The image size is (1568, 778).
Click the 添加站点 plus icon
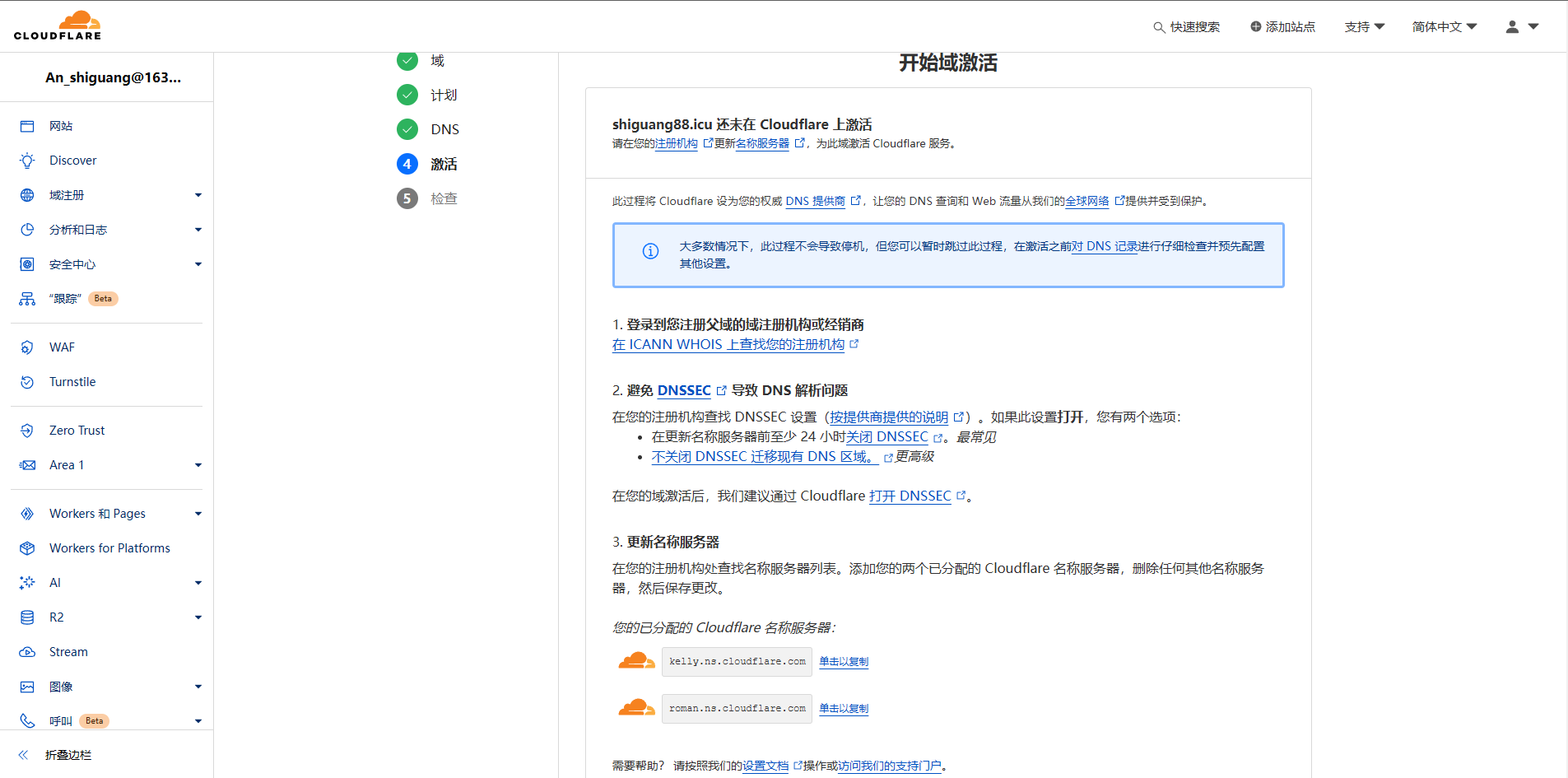click(x=1256, y=26)
